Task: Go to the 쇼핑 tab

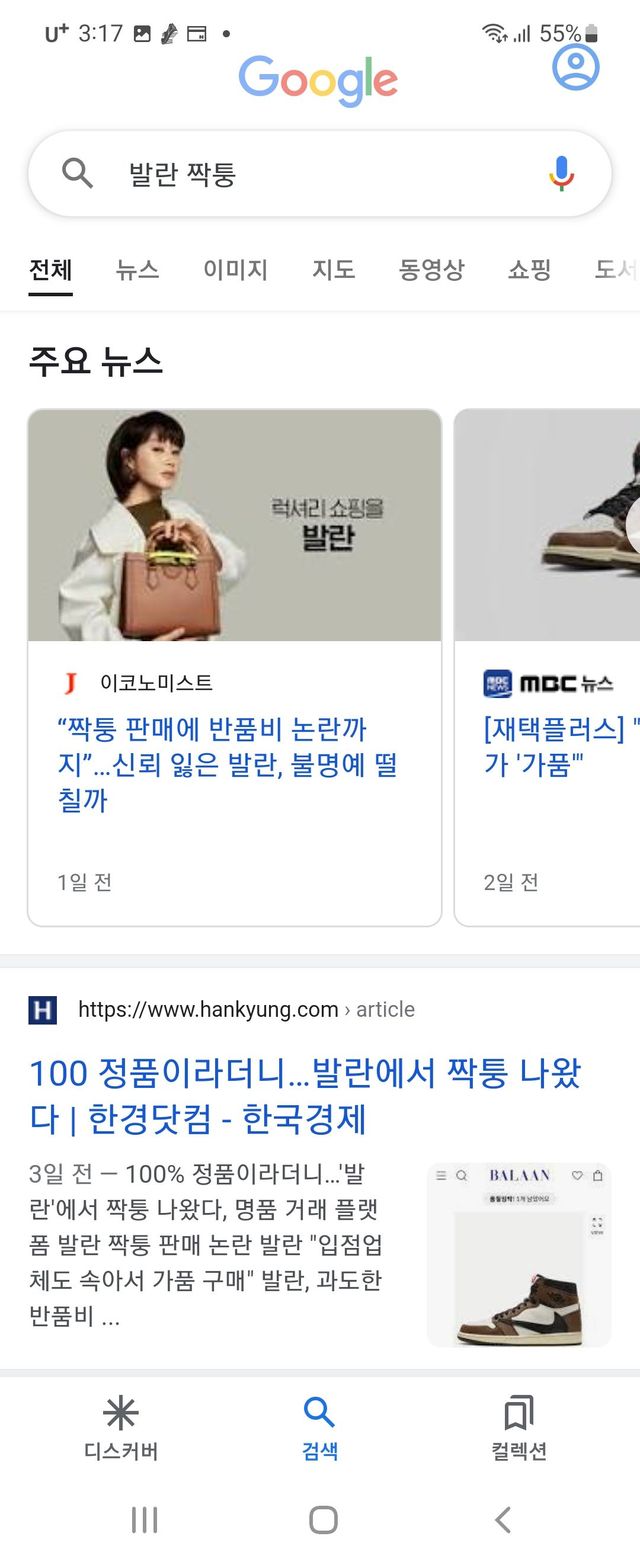Action: (529, 269)
